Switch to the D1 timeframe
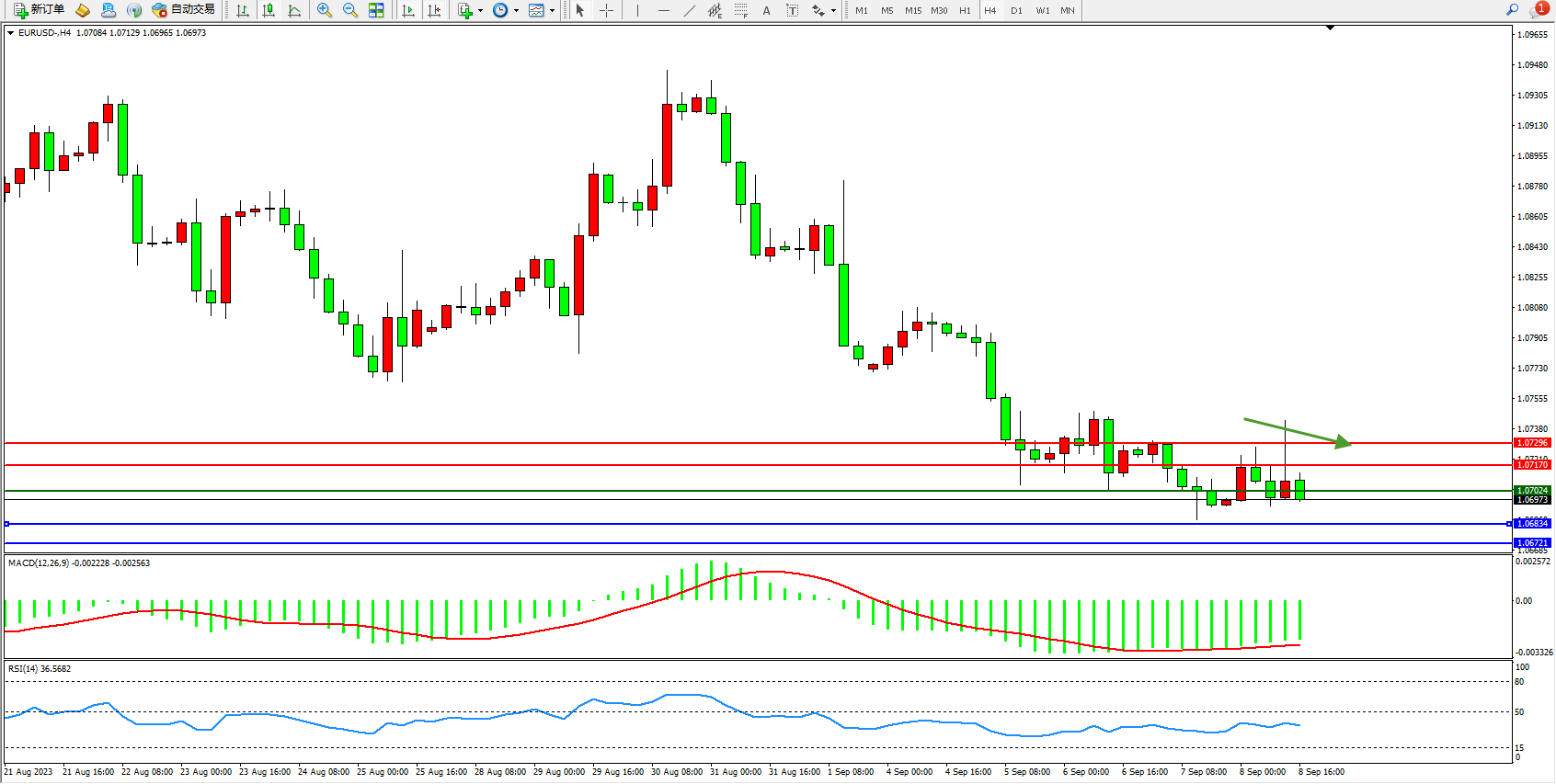The height and width of the screenshot is (784, 1556). (1016, 11)
